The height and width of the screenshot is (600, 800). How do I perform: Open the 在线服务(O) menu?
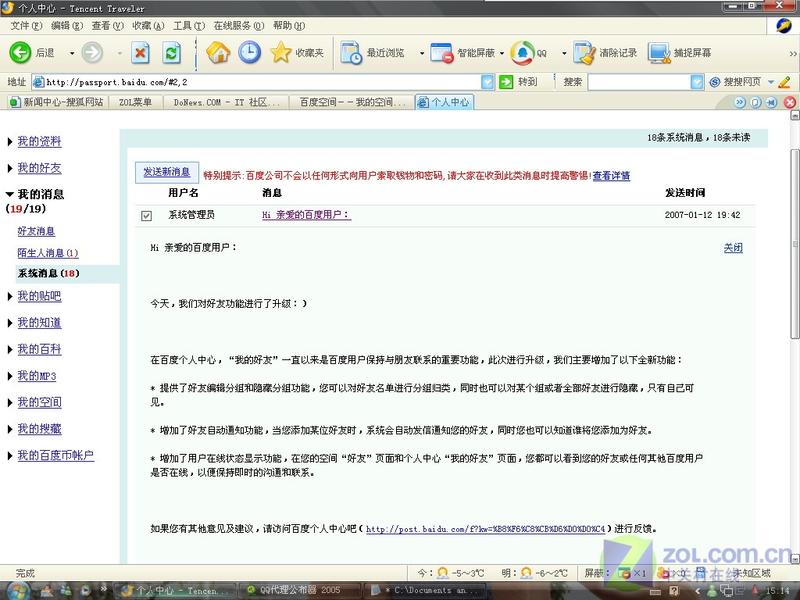(239, 26)
